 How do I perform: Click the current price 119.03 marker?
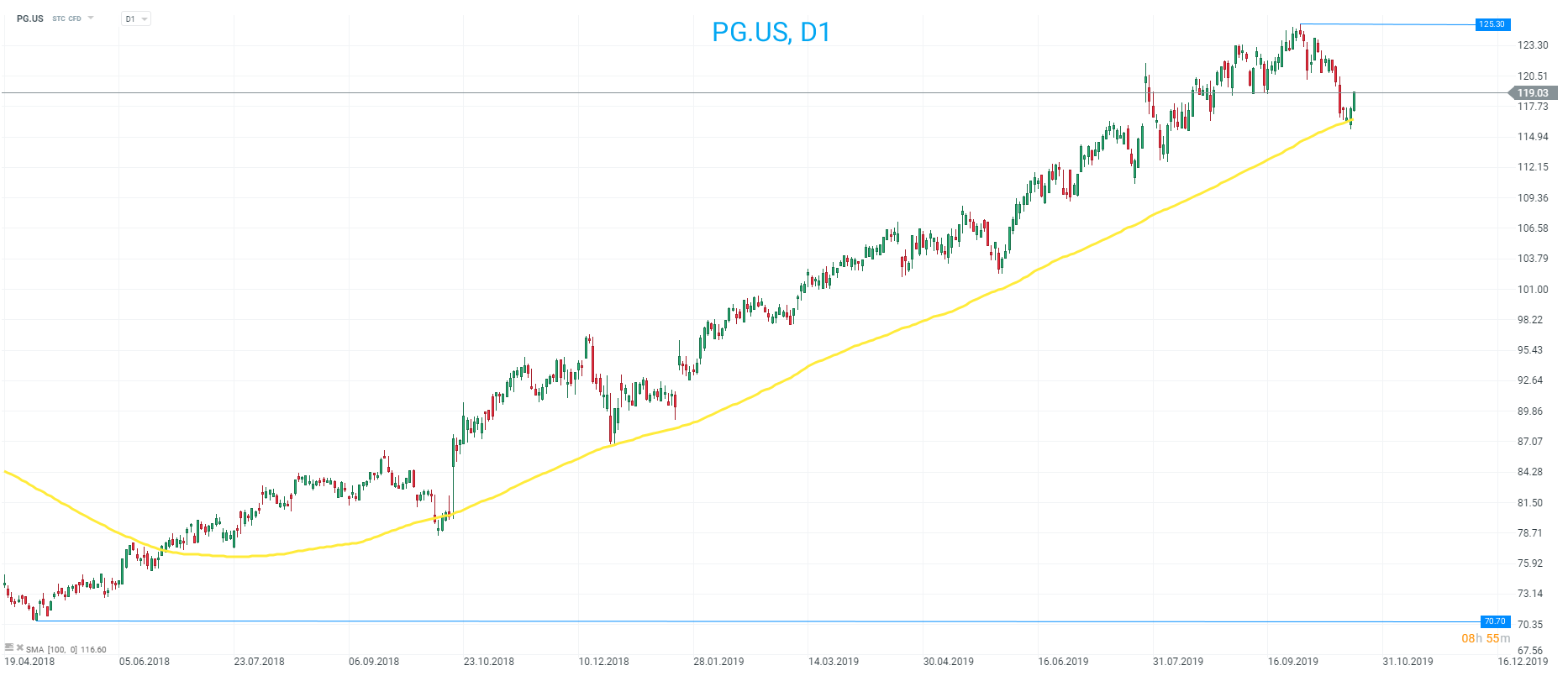tap(1533, 93)
